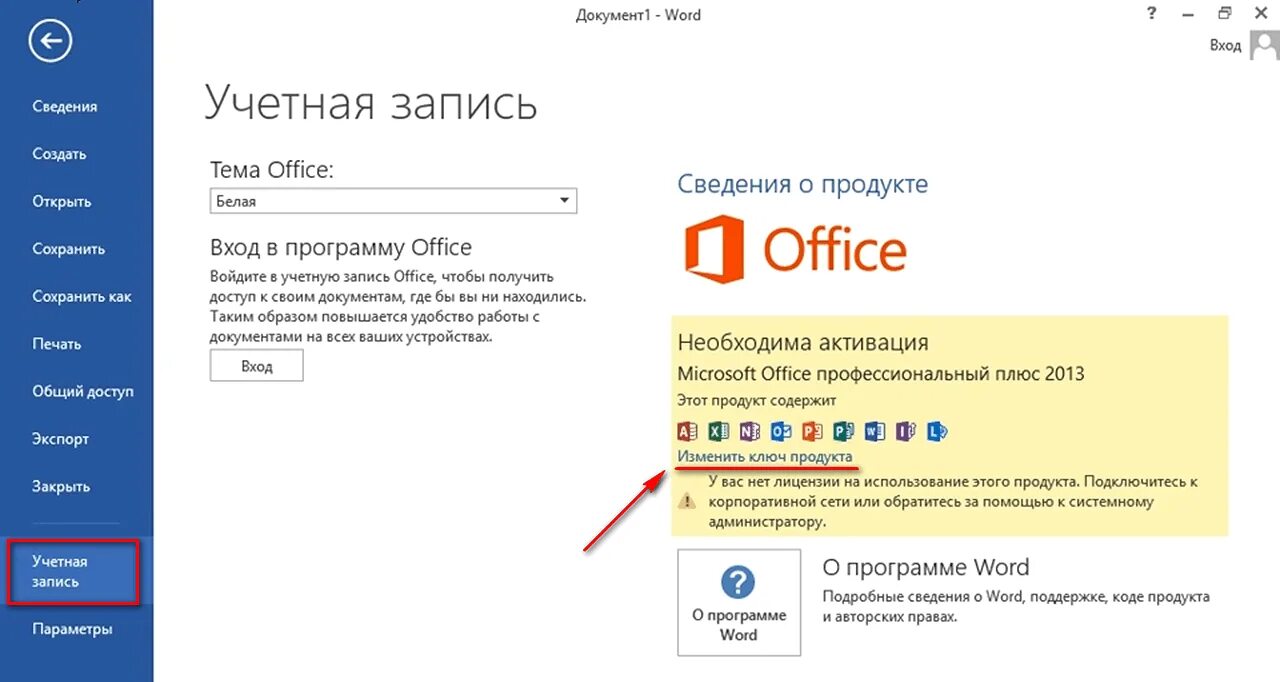Select Сохранить как menu item
Screen dimensions: 1280x682
click(82, 296)
